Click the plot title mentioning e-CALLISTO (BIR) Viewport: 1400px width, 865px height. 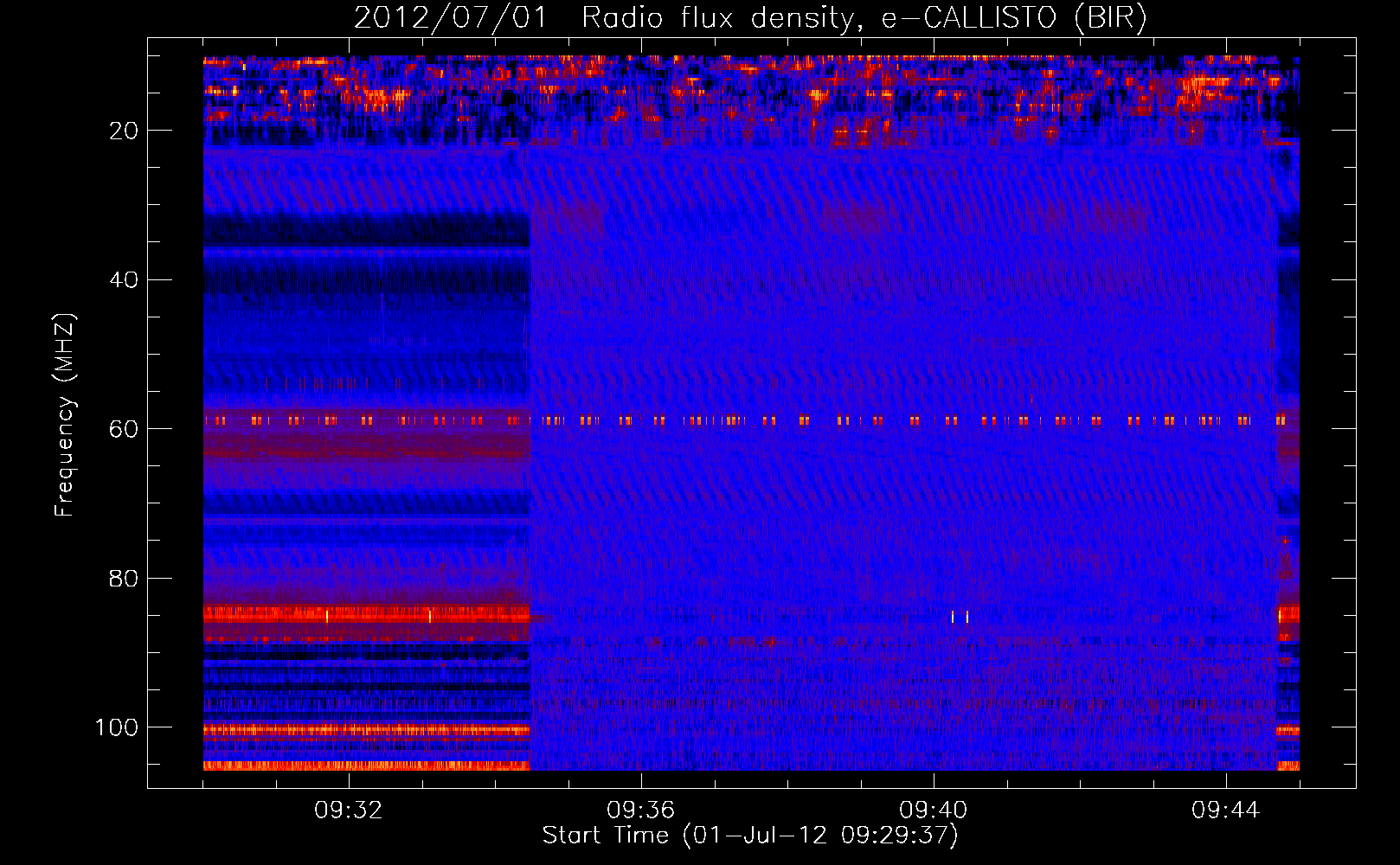coord(750,17)
